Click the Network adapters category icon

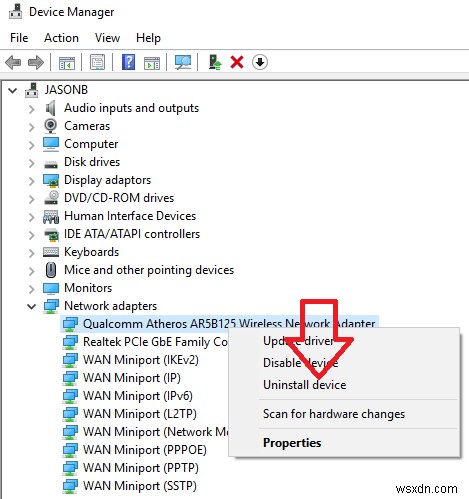coord(51,306)
